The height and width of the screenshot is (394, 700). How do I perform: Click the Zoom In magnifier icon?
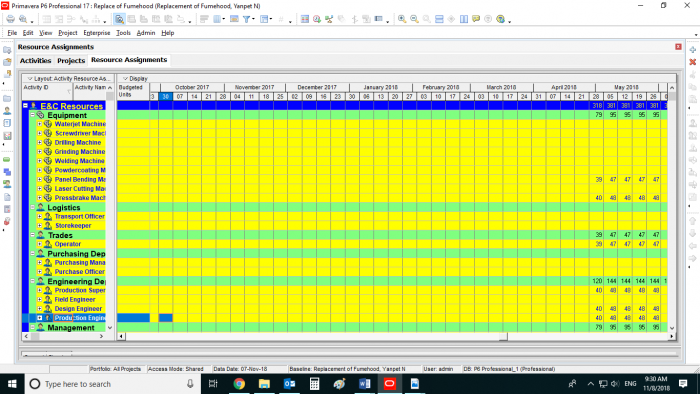(x=402, y=19)
